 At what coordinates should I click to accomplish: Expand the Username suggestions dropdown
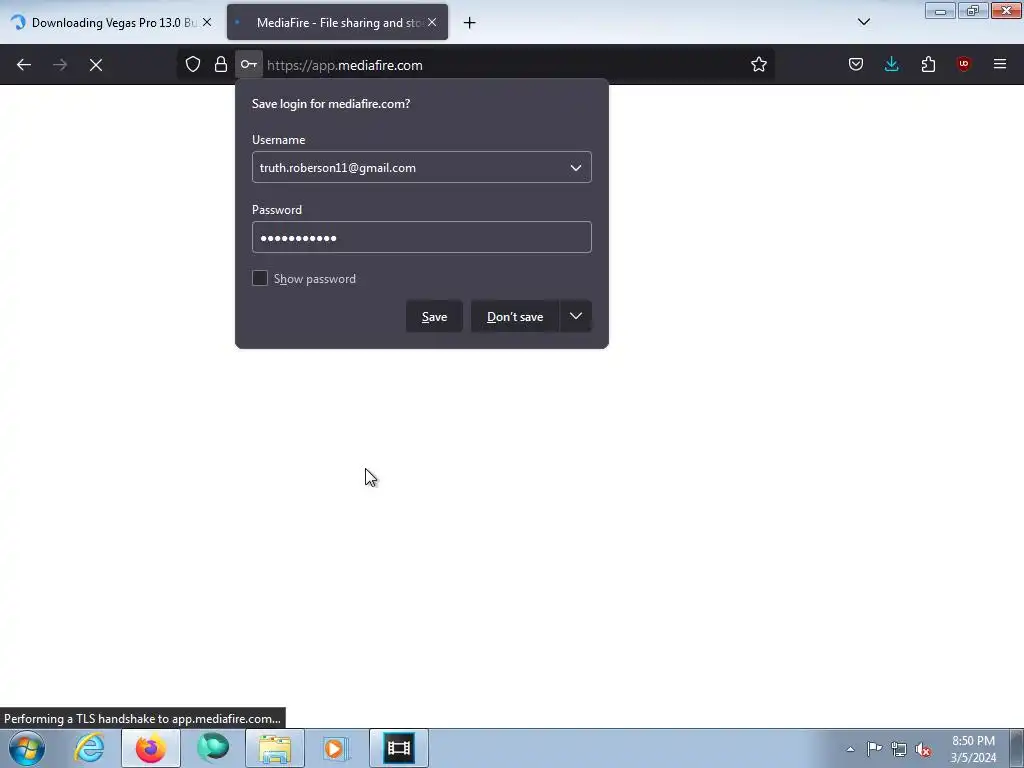point(575,168)
